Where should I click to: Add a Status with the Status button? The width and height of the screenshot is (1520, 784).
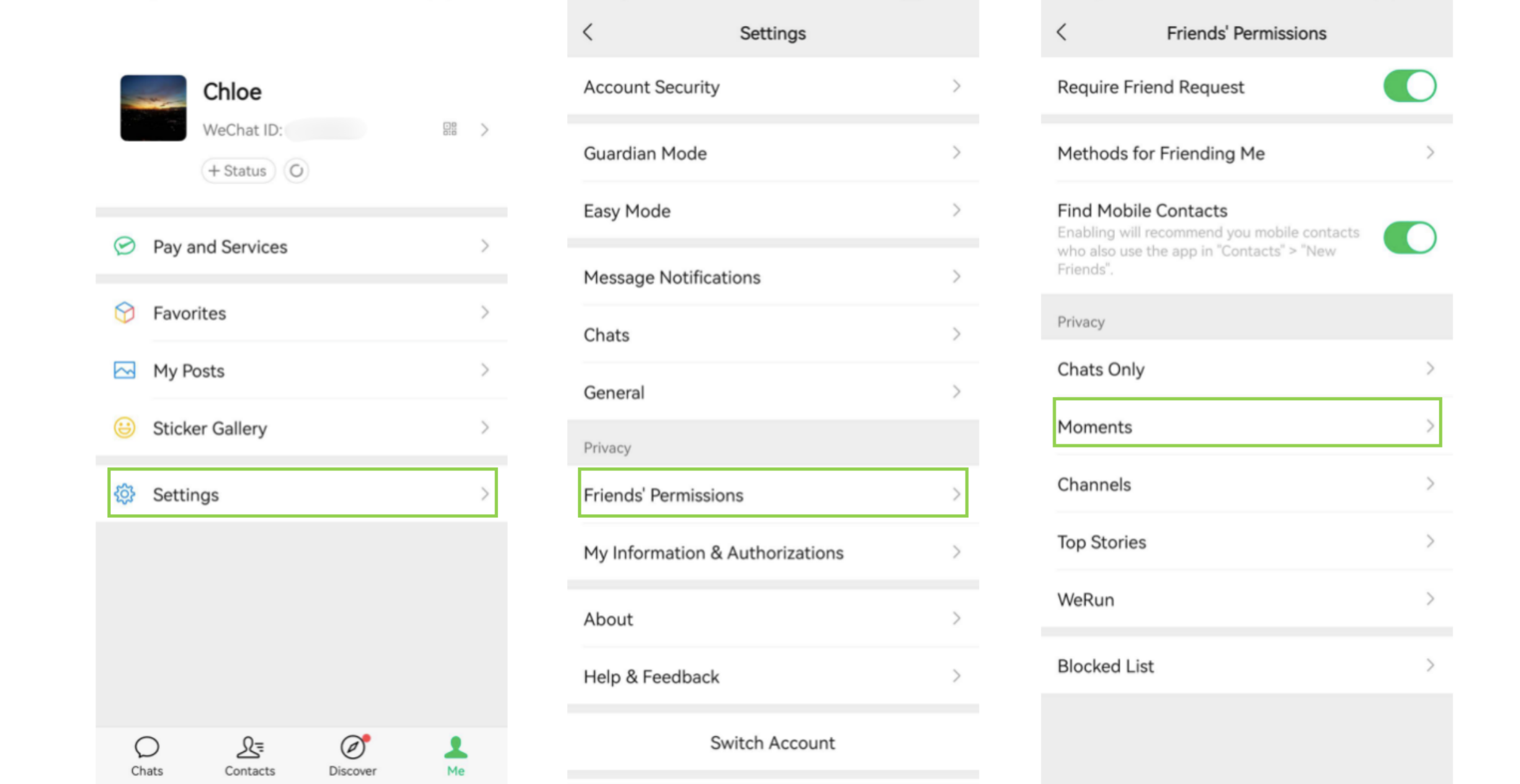(238, 171)
